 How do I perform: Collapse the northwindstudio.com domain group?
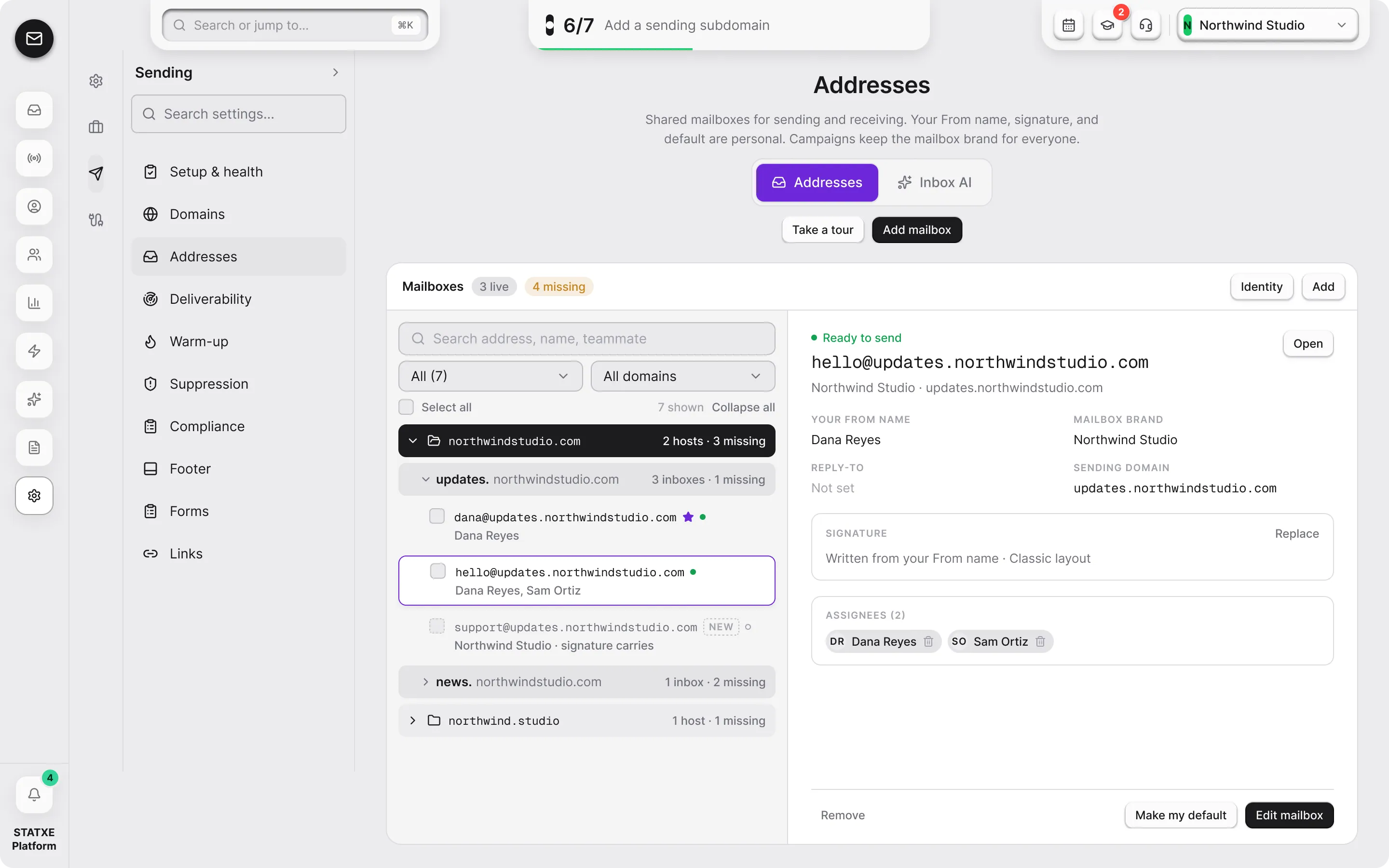click(x=413, y=441)
